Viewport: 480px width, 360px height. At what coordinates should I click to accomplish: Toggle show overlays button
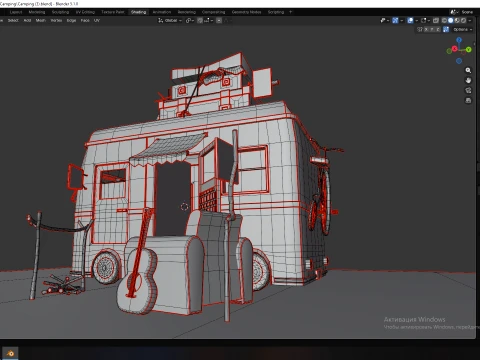tap(410, 20)
